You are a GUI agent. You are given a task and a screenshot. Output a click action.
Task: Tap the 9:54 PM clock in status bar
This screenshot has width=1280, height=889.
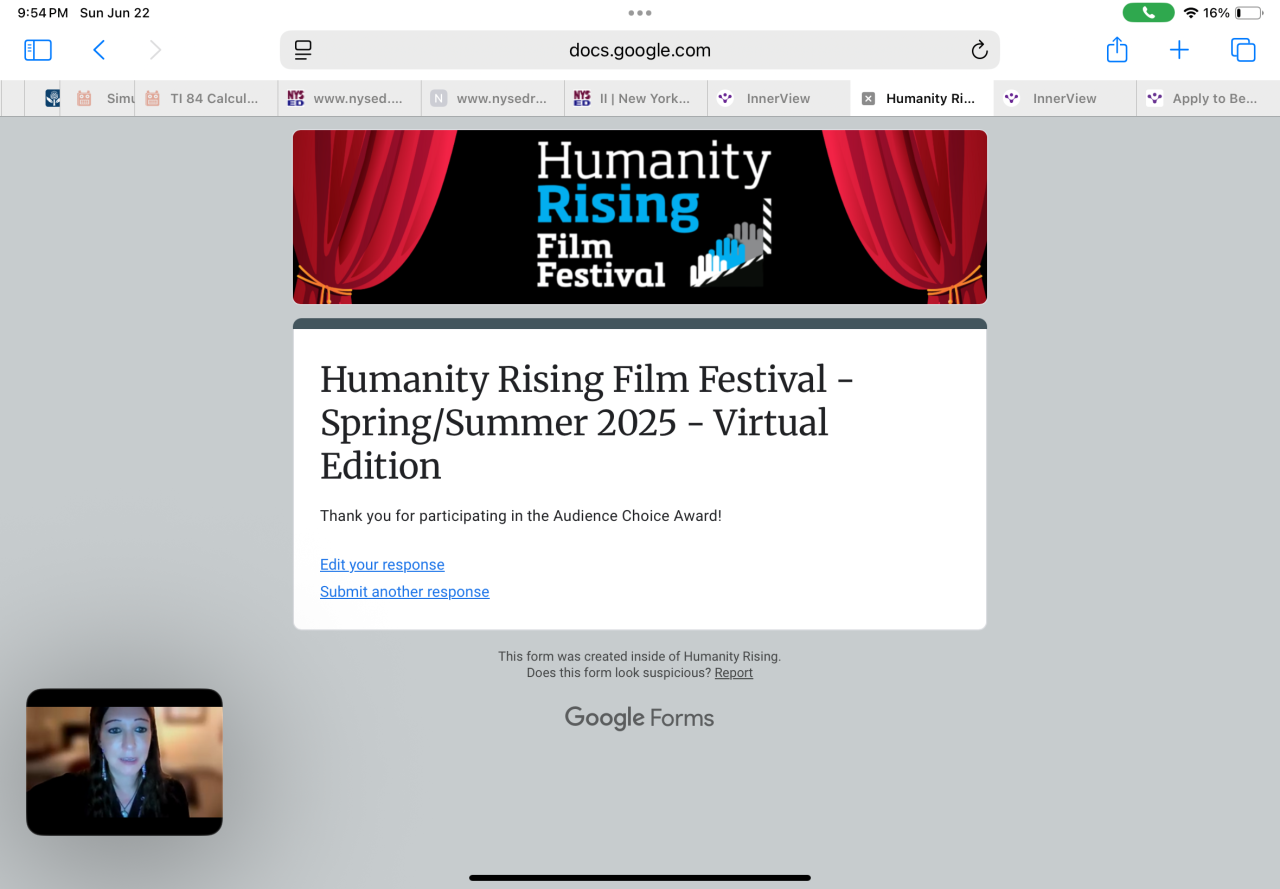point(43,13)
